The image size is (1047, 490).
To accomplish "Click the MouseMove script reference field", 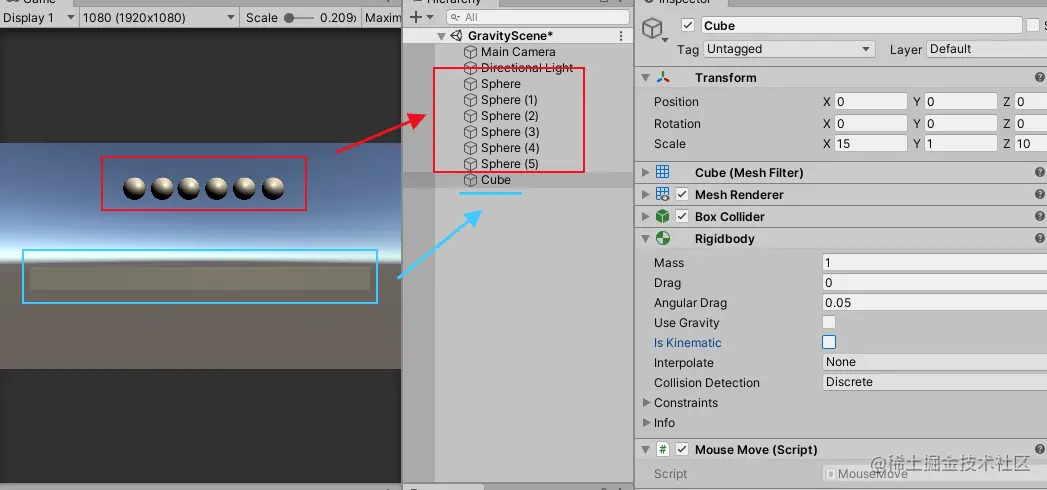I will (935, 473).
